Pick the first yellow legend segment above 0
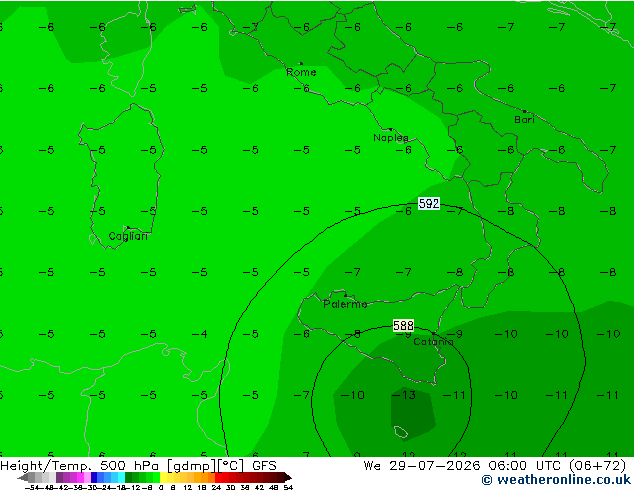 [163, 478]
